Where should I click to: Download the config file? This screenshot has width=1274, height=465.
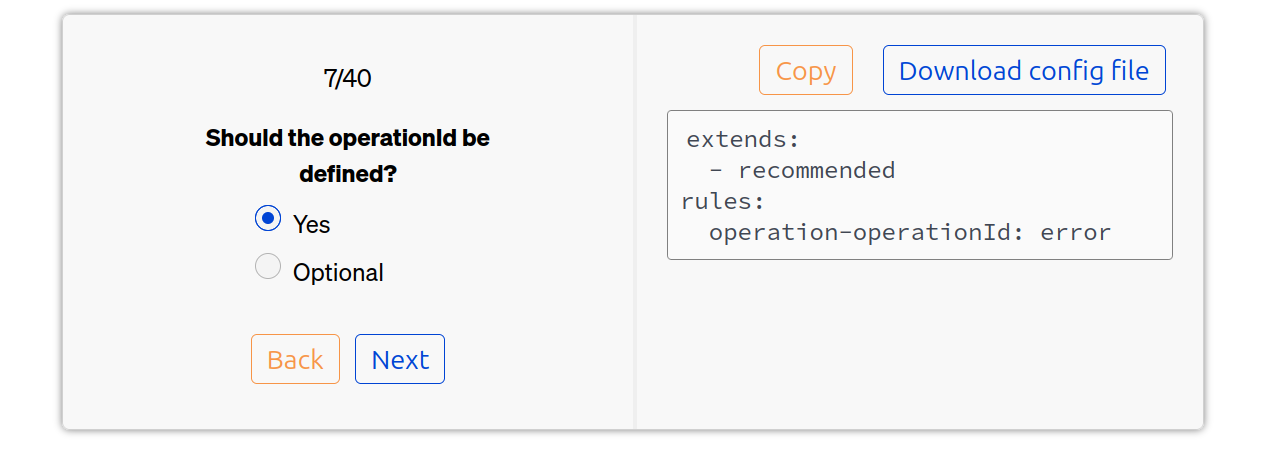1023,70
